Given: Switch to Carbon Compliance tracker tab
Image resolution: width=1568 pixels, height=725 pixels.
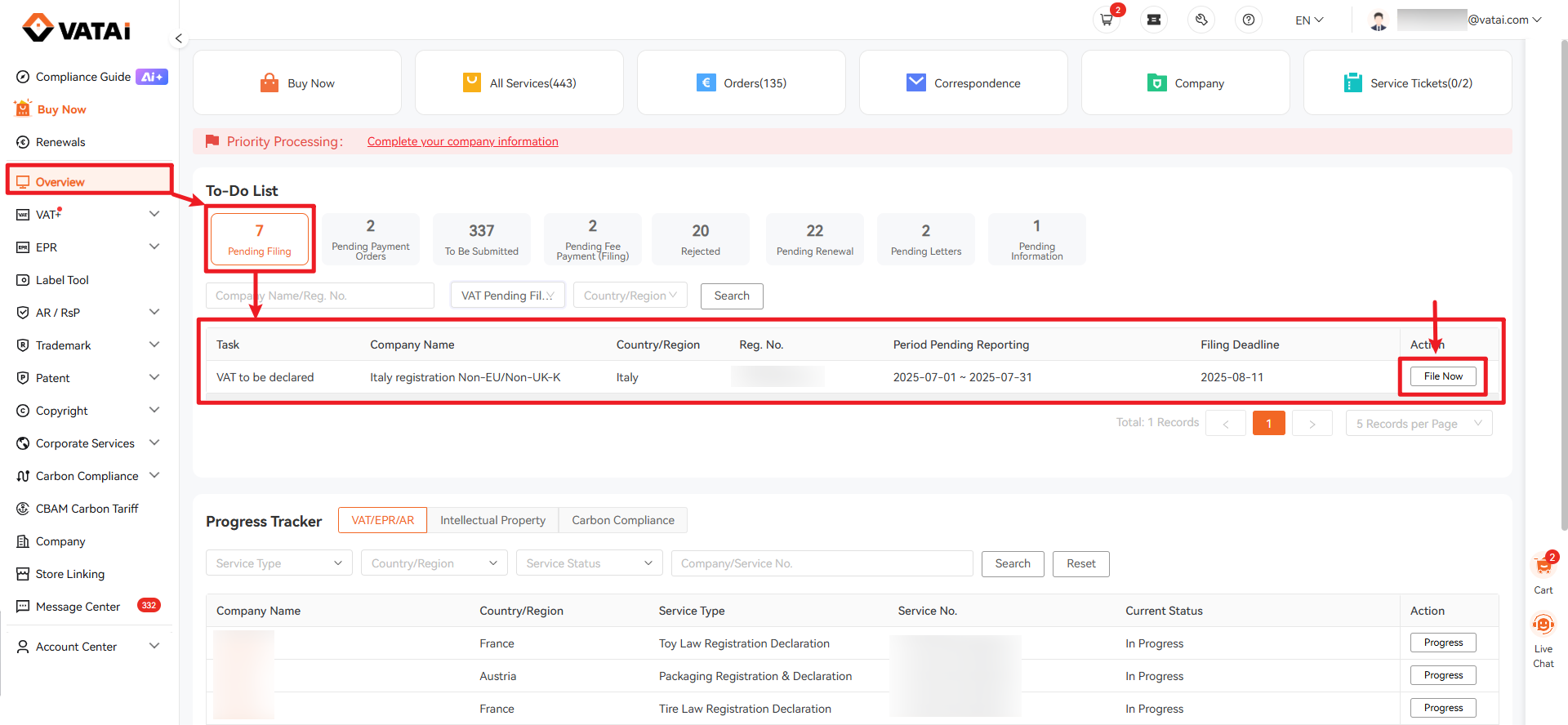Looking at the screenshot, I should coord(622,520).
